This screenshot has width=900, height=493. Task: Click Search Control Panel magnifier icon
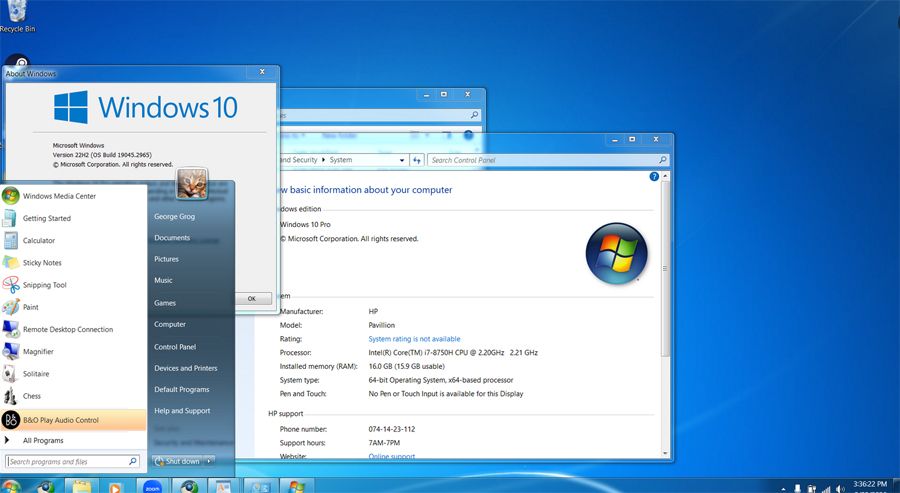[x=663, y=160]
